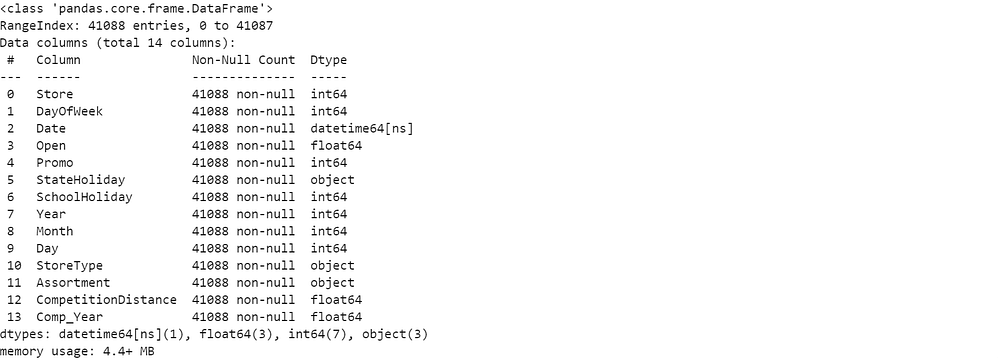Click the 'Assortment' column name
The width and height of the screenshot is (1000, 360).
coord(73,283)
